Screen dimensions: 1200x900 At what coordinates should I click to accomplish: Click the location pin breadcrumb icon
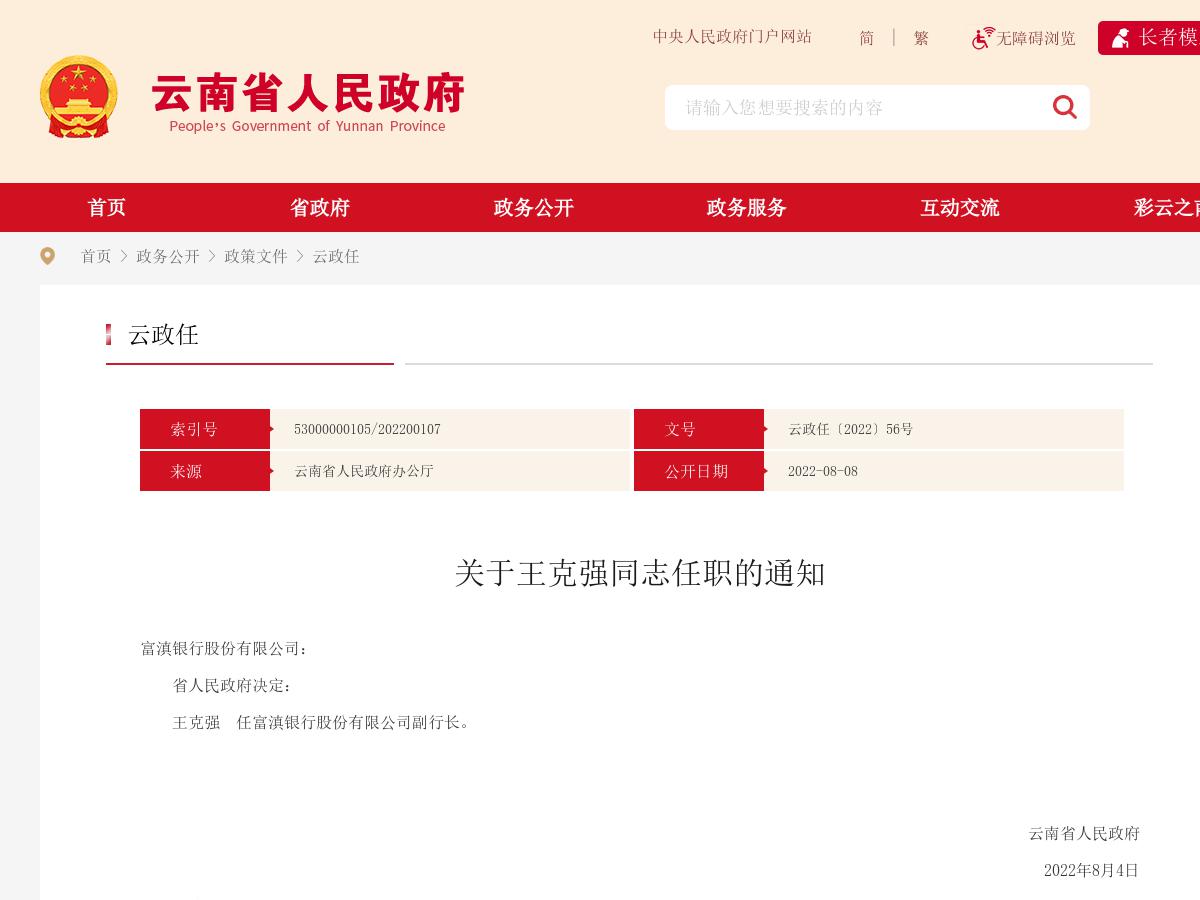tap(47, 256)
